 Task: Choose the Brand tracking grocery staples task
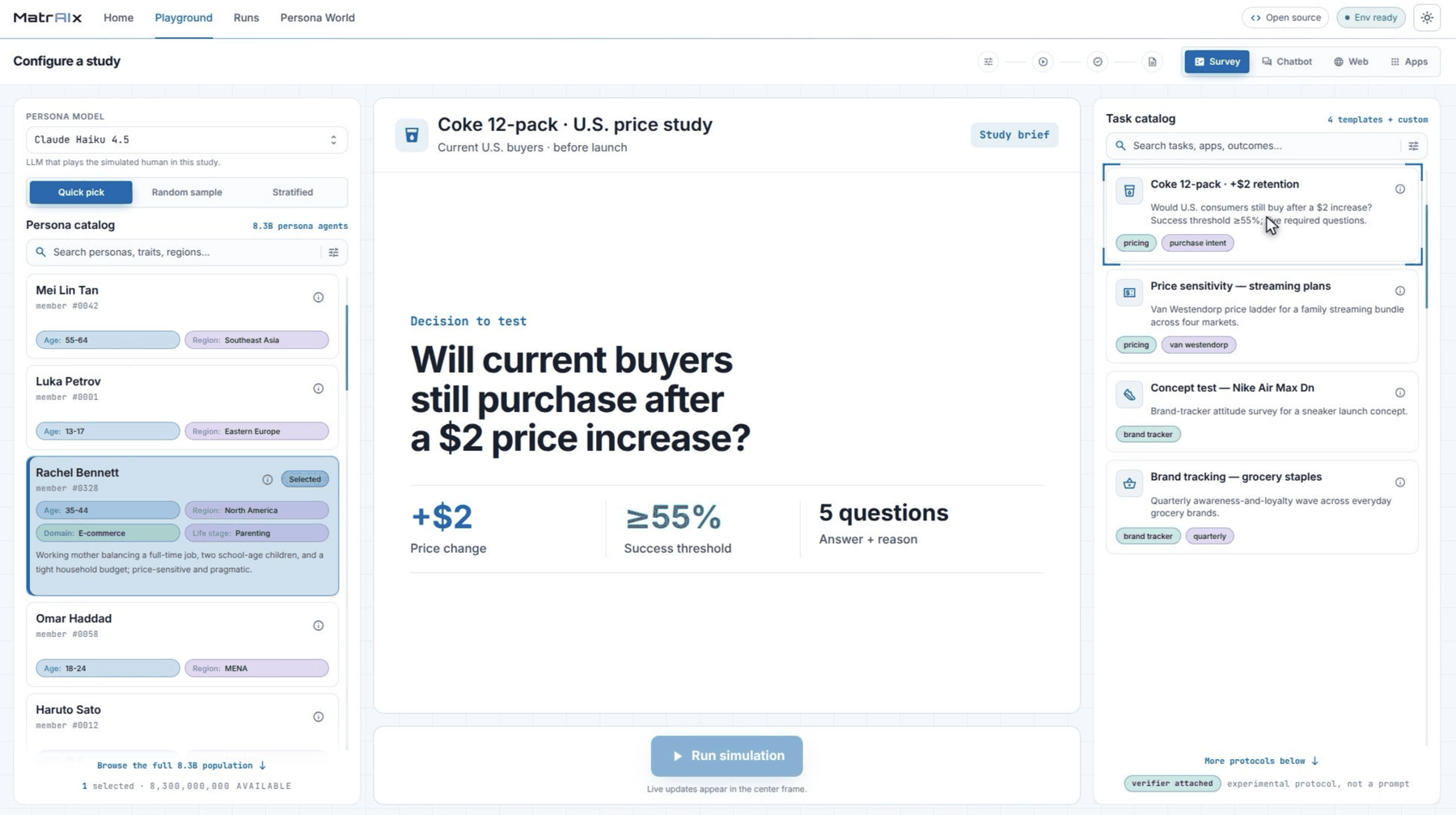pyautogui.click(x=1262, y=507)
